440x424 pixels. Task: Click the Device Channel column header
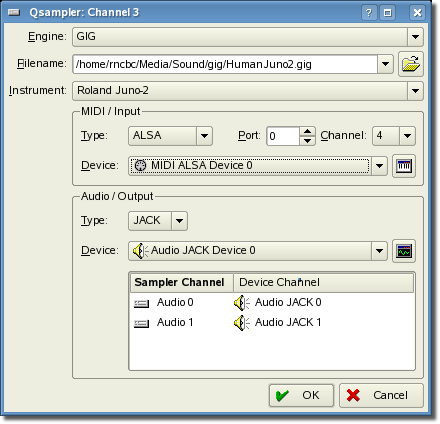[323, 283]
